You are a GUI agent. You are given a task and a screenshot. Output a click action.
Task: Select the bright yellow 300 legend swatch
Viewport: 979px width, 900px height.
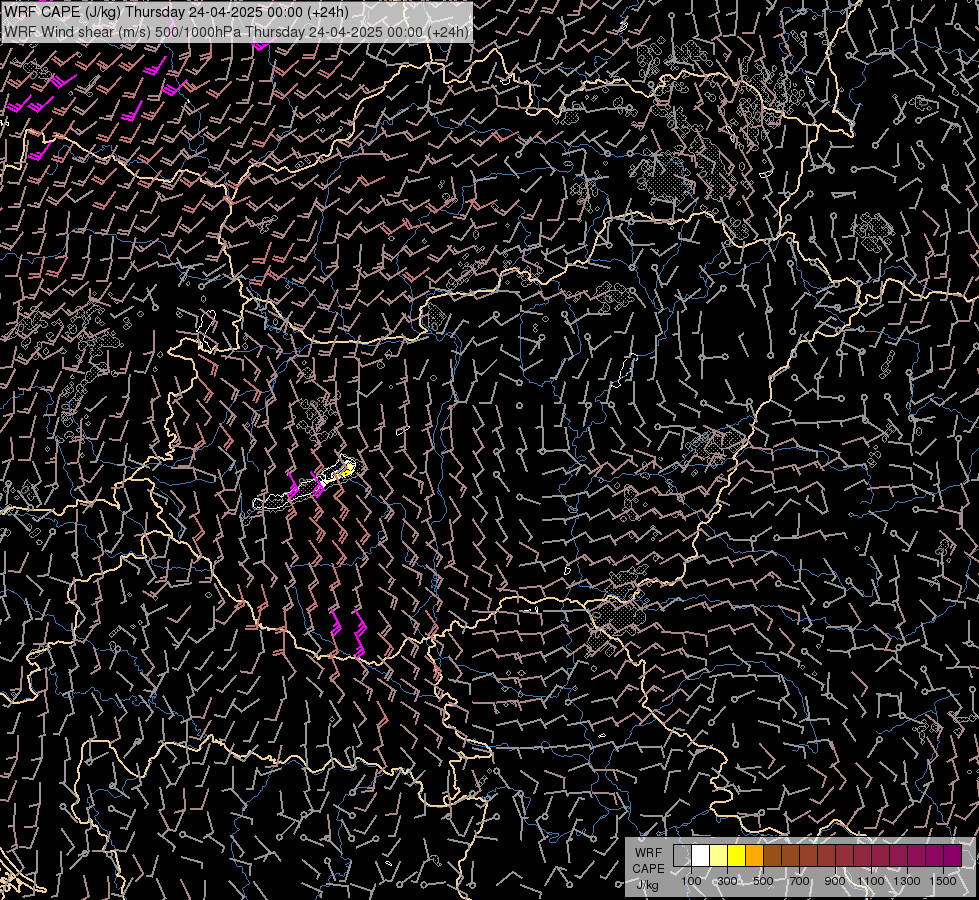tap(737, 855)
